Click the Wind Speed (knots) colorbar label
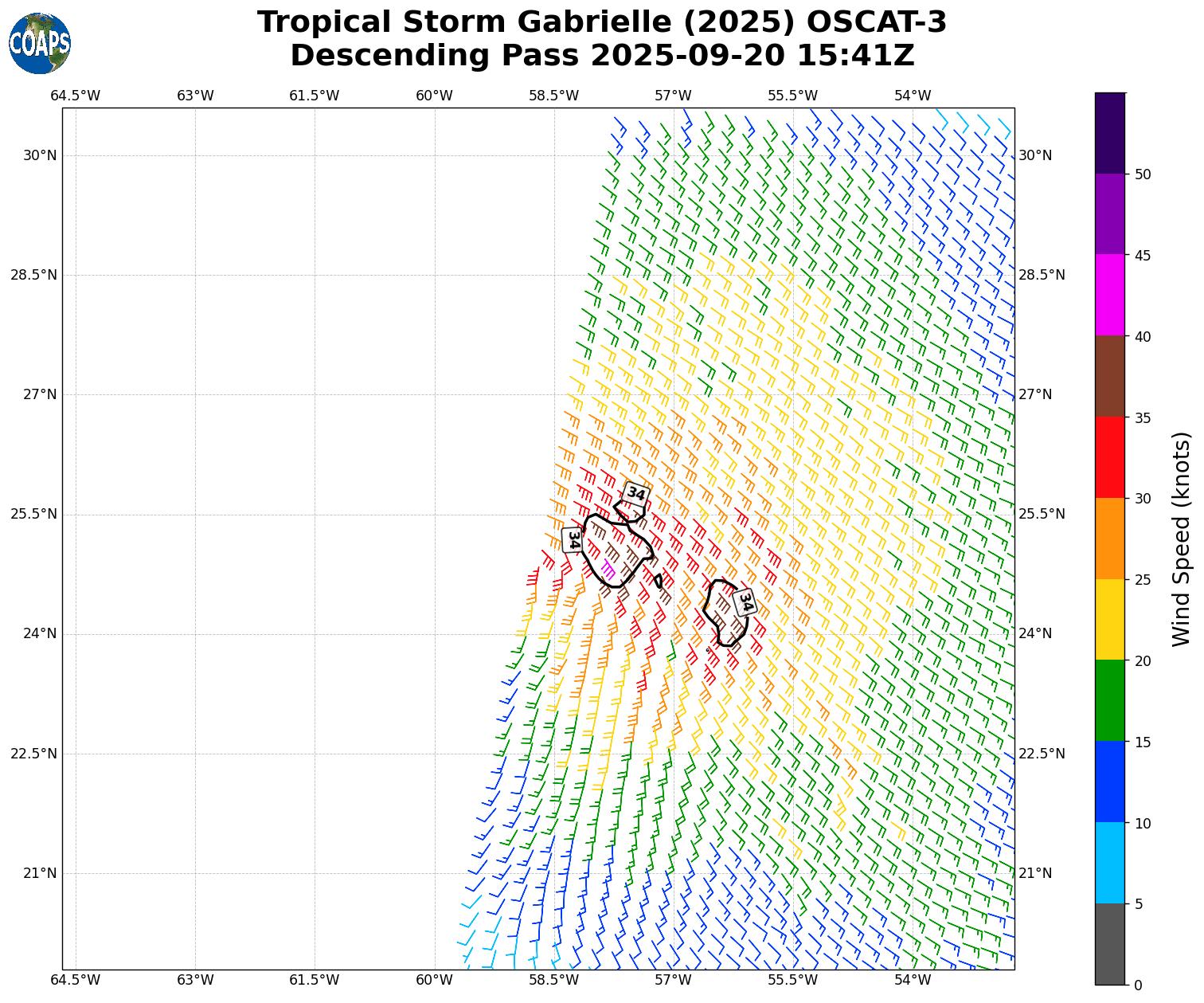 point(1182,539)
